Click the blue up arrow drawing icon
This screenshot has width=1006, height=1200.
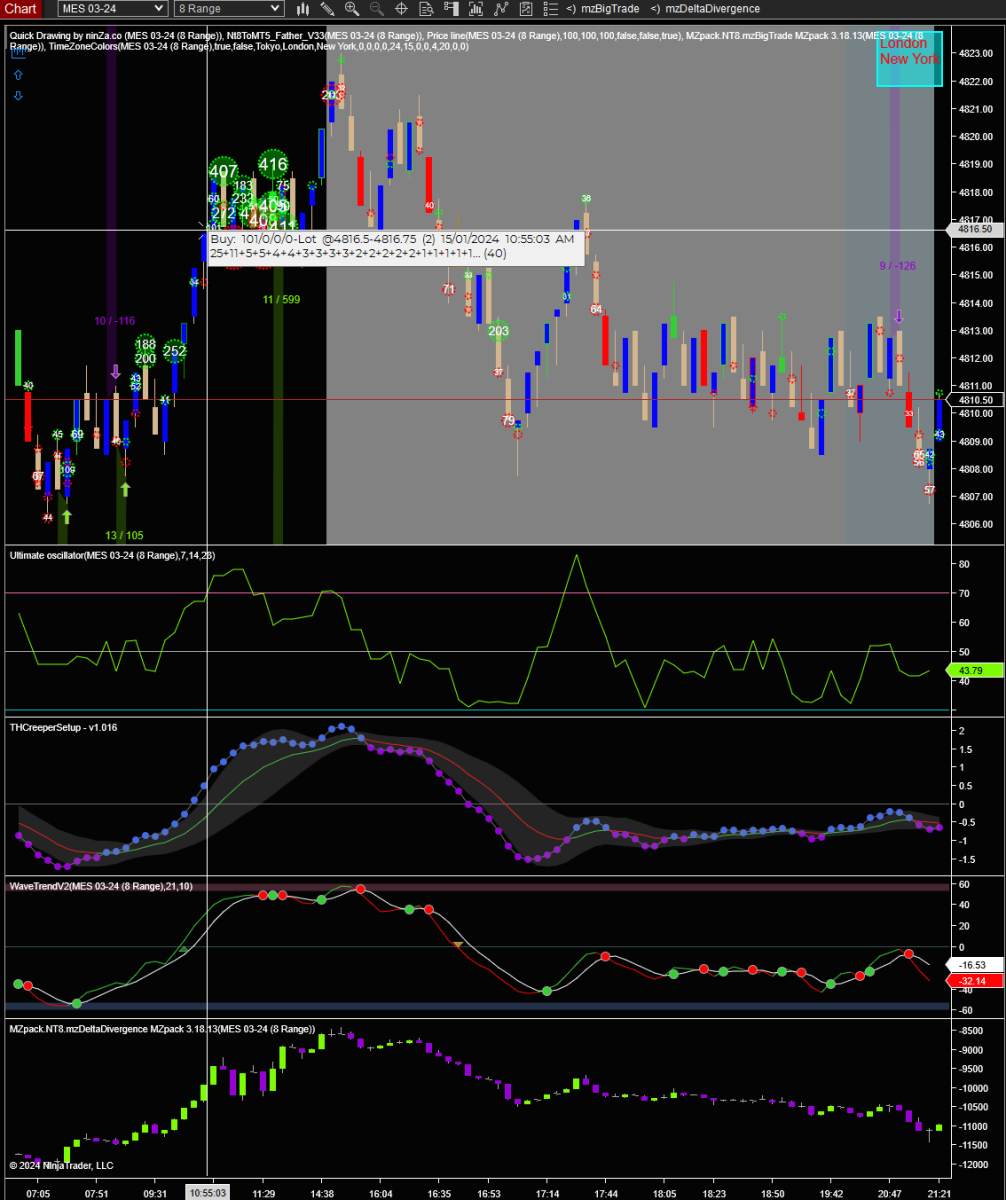point(18,75)
